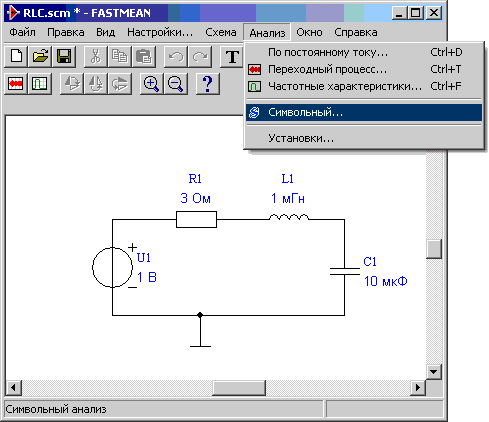Viewport: 489px width, 422px height.
Task: Select the R1 resistor on the schematic
Action: coord(196,219)
